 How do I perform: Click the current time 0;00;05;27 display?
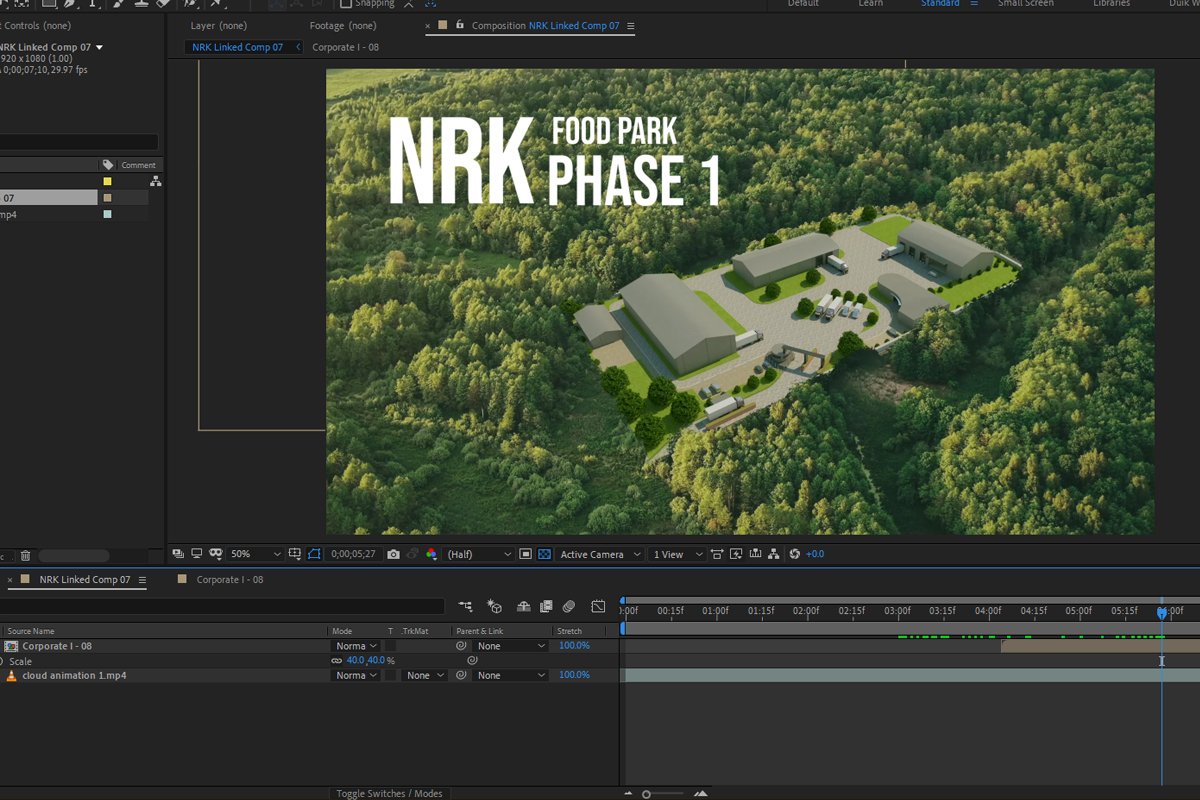(355, 554)
